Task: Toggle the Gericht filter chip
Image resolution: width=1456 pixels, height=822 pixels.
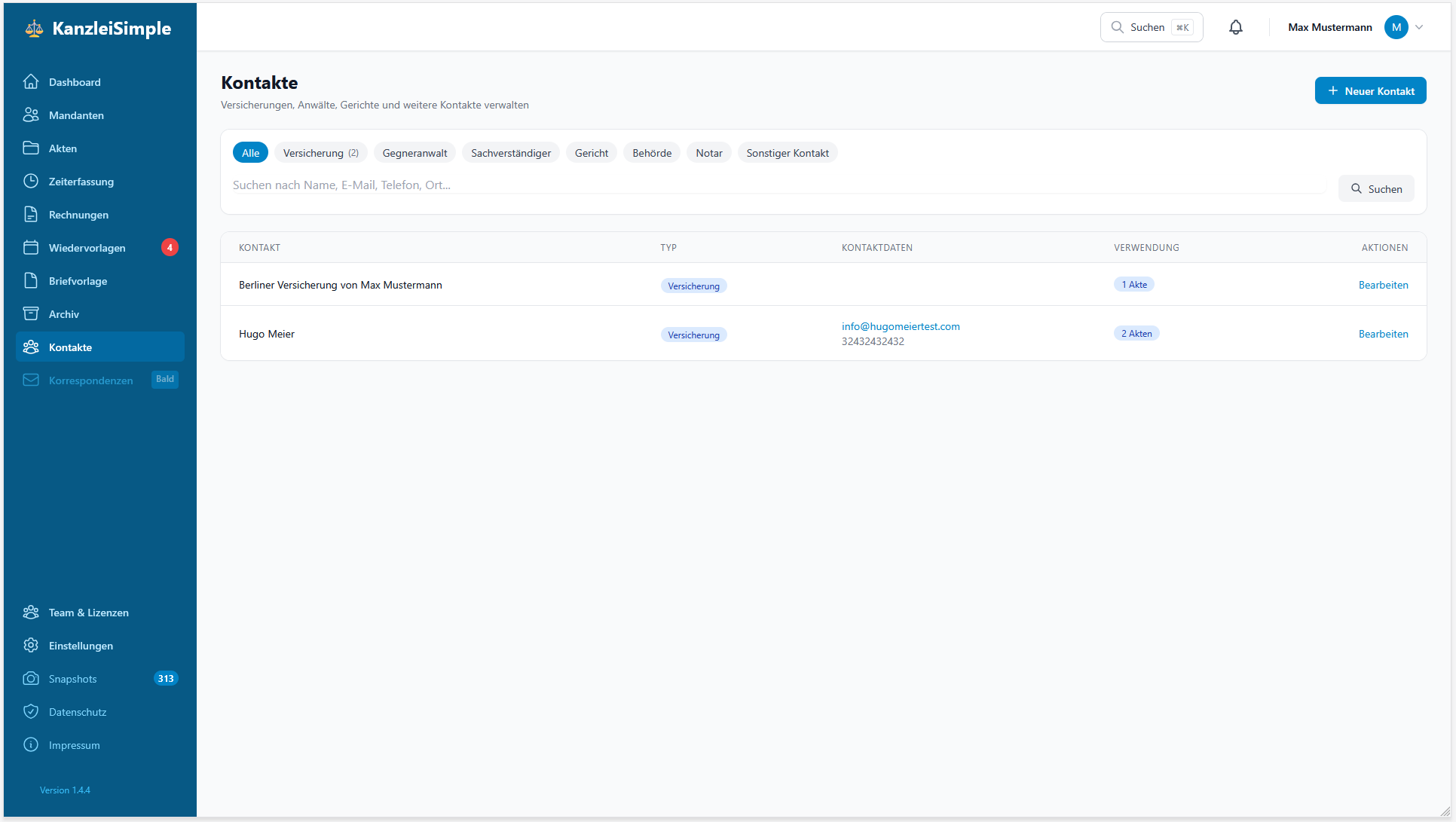Action: [x=591, y=153]
